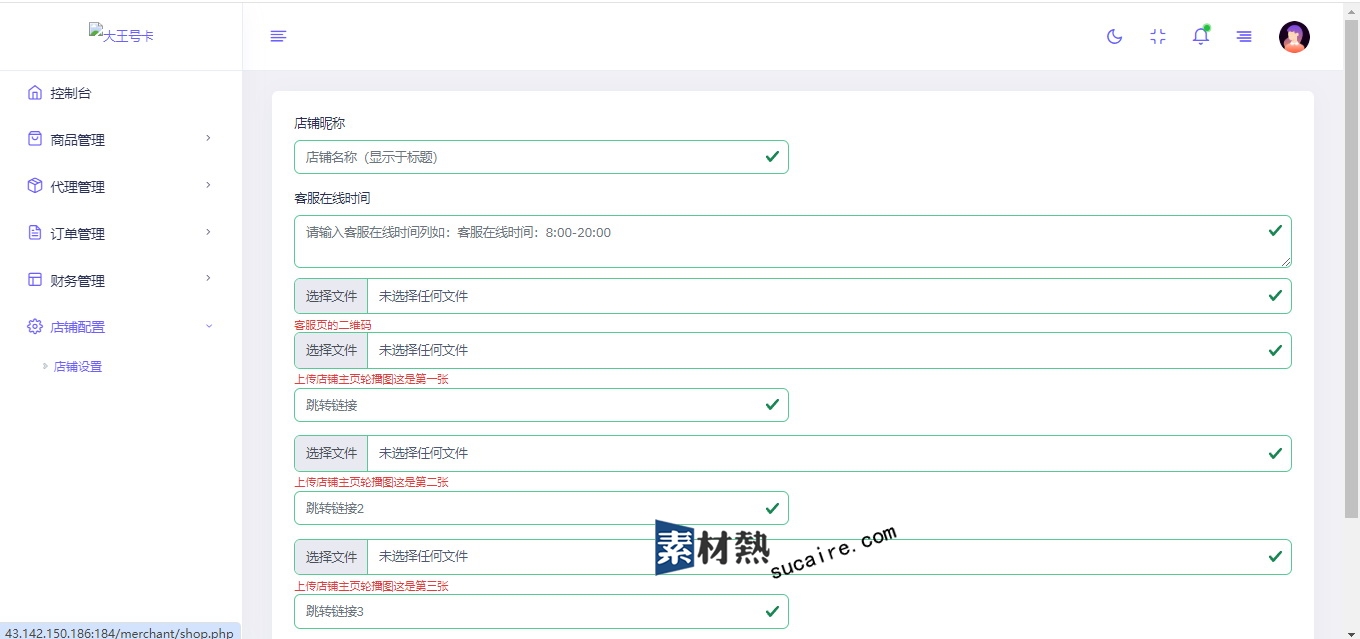Open the right-side settings panel icon
Viewport: 1360px width, 639px height.
click(x=1244, y=37)
